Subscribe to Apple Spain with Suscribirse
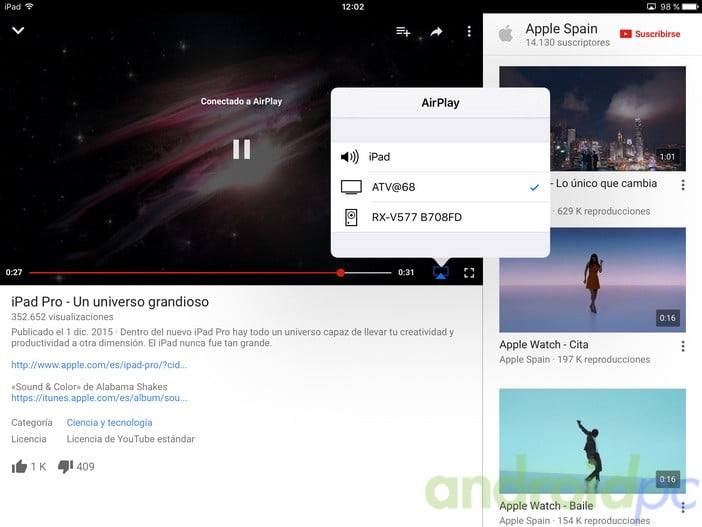The width and height of the screenshot is (702, 527). tap(650, 34)
